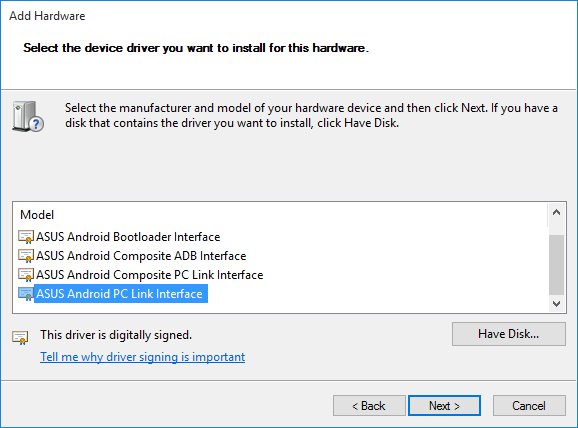Select ASUS Android Bootloader Interface
The width and height of the screenshot is (578, 428).
128,237
